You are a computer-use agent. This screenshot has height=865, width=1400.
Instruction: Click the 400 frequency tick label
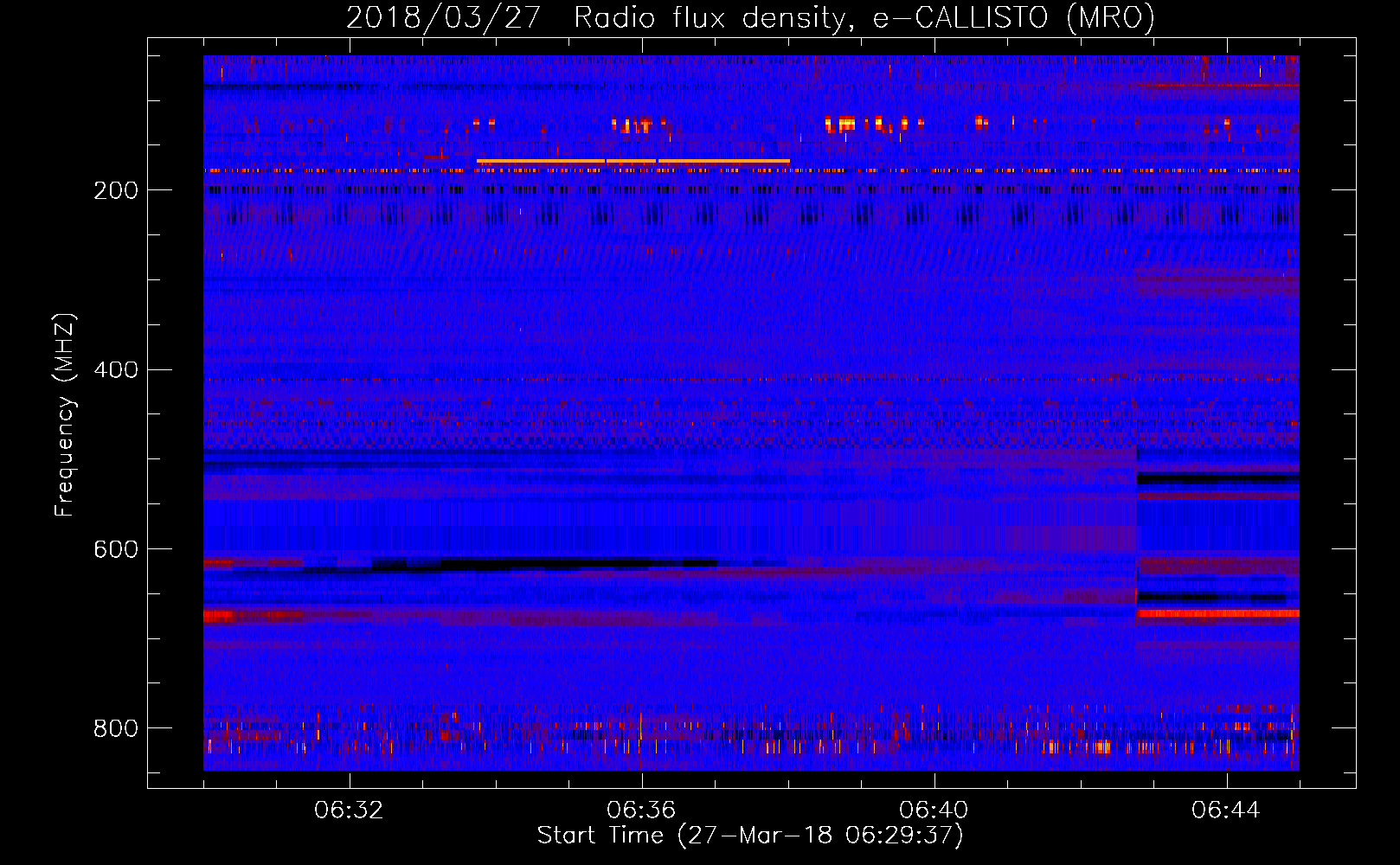[x=116, y=370]
